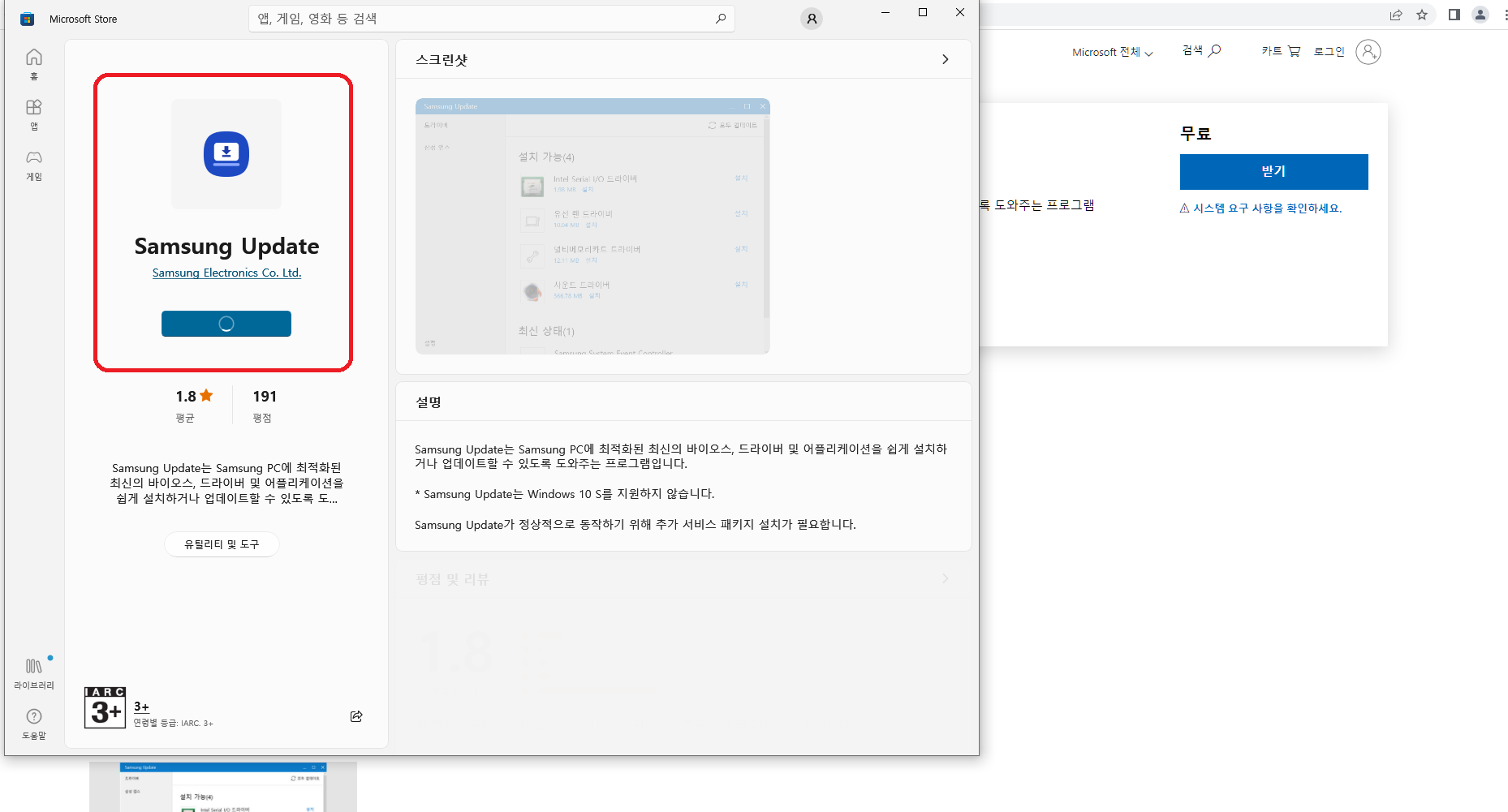The width and height of the screenshot is (1508, 812).
Task: Open the Samsung Electronics Co. Ltd. link
Action: 226,273
